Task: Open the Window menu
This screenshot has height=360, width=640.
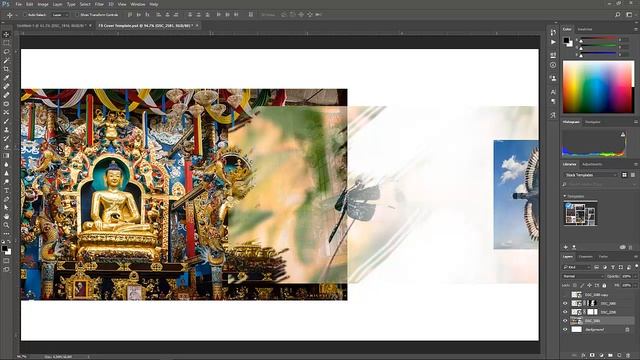Action: (x=138, y=4)
